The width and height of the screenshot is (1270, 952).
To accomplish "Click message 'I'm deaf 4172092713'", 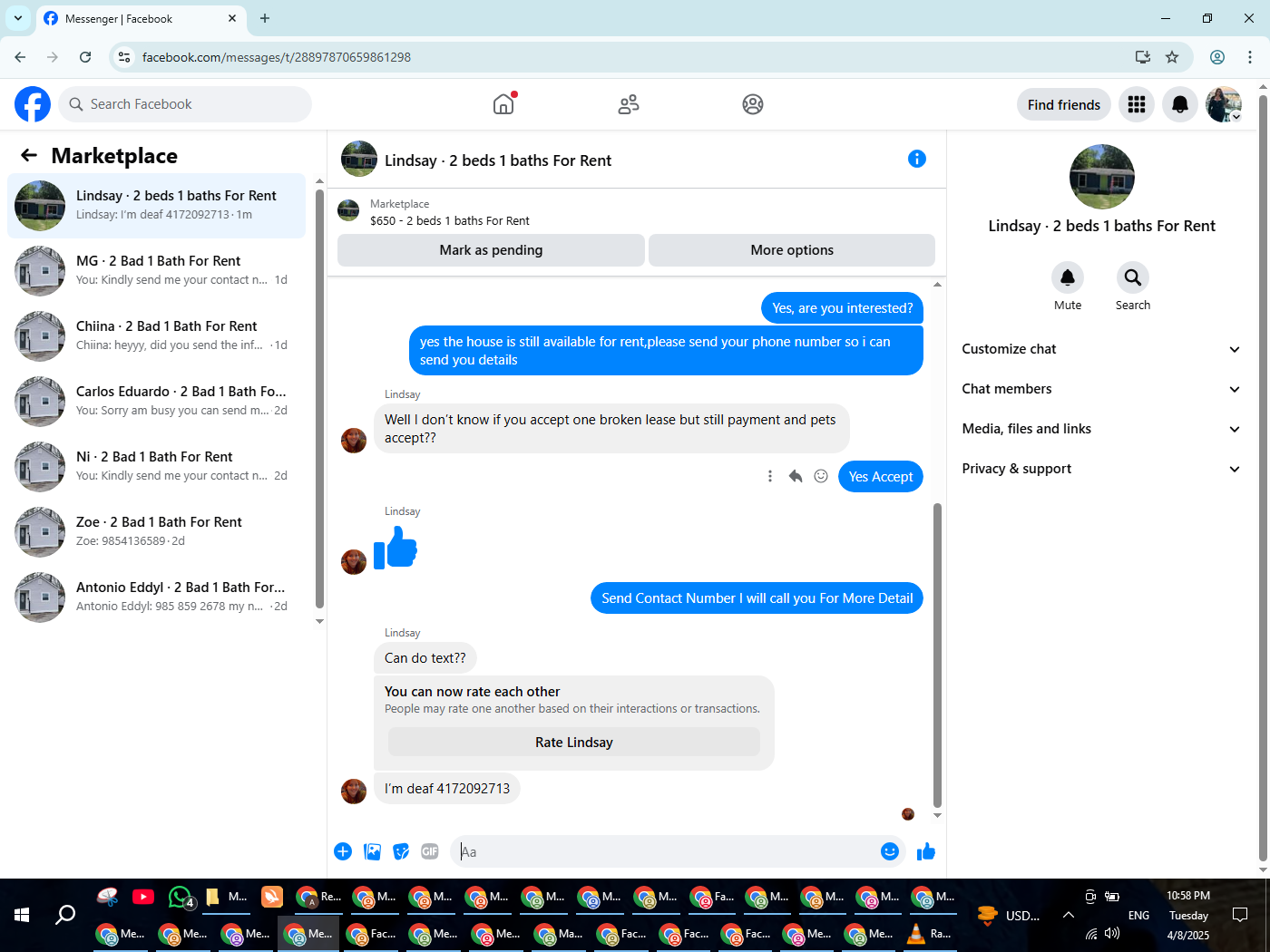I will click(x=447, y=789).
